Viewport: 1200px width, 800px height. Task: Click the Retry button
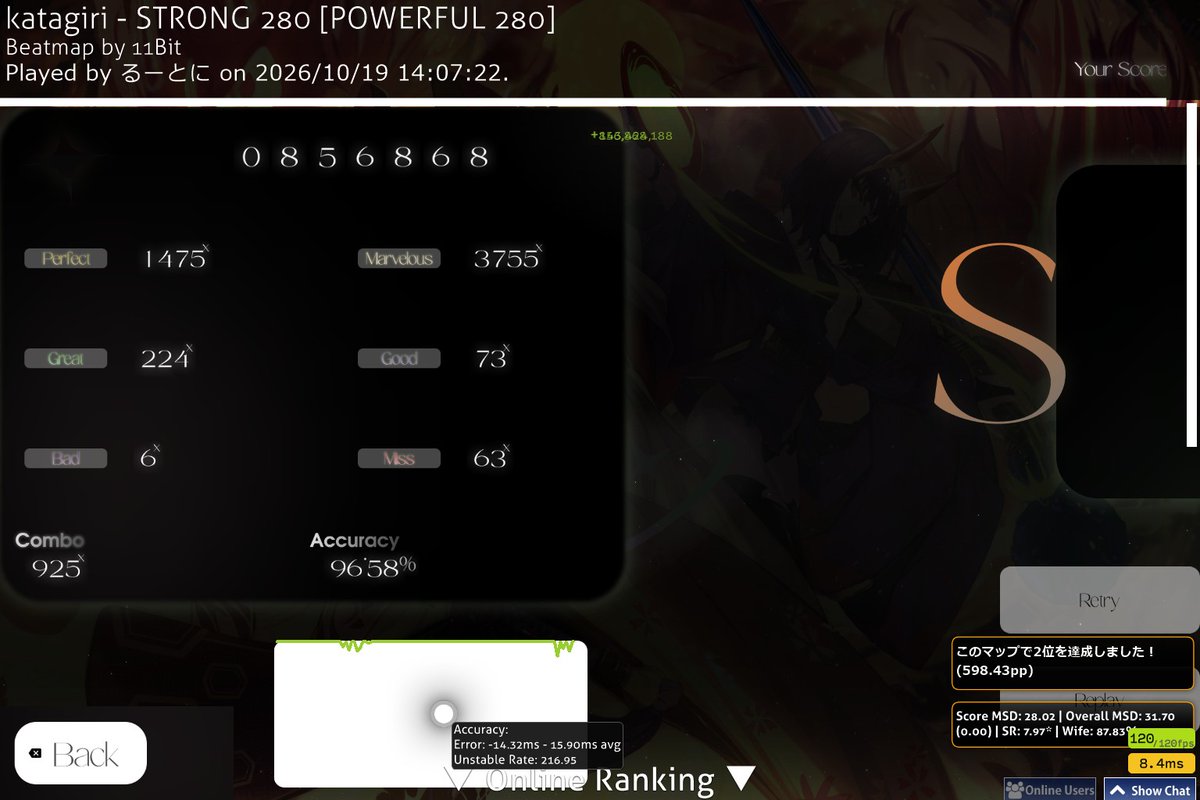[1098, 600]
